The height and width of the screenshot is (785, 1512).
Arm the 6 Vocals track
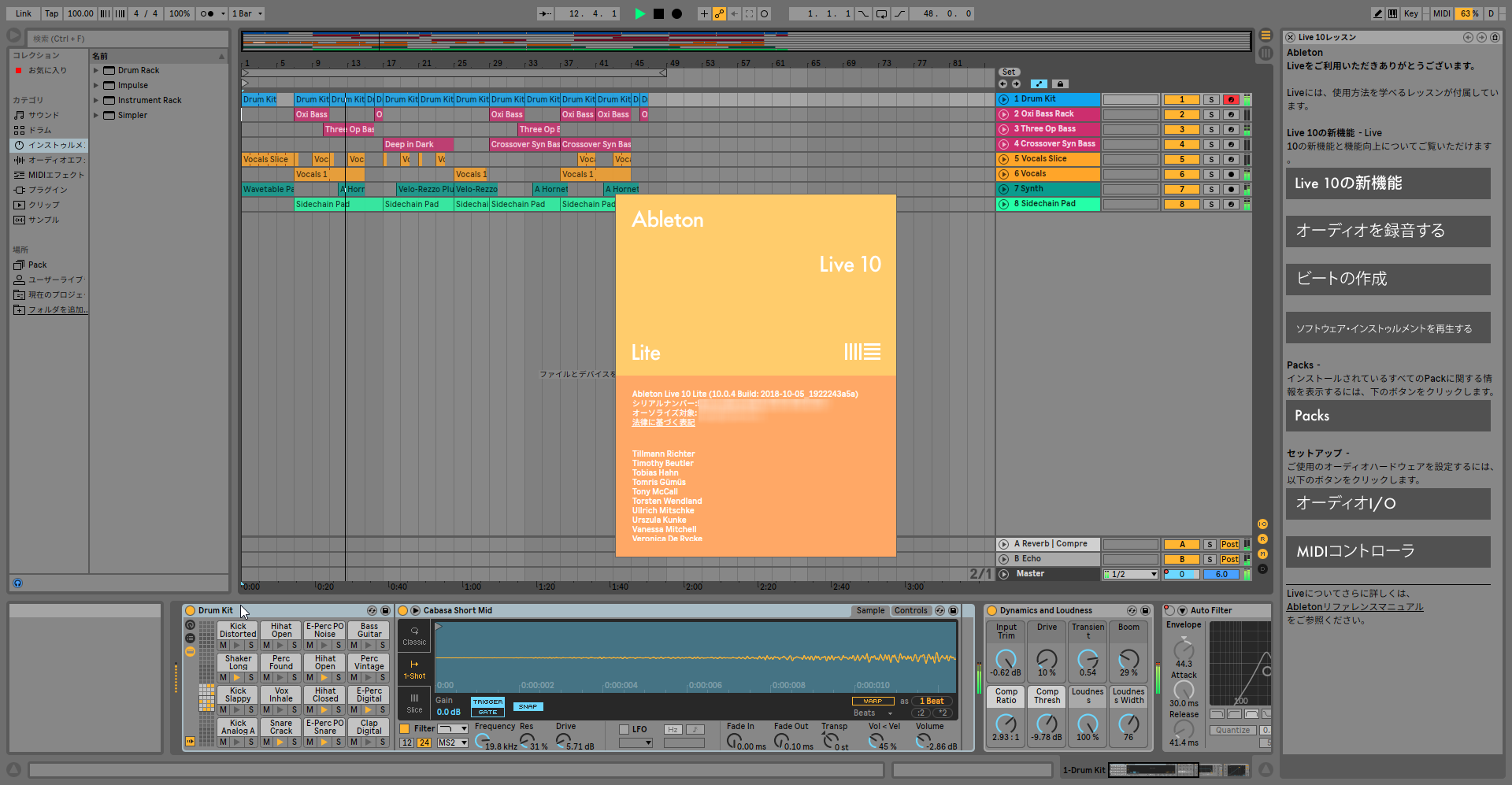[1231, 174]
